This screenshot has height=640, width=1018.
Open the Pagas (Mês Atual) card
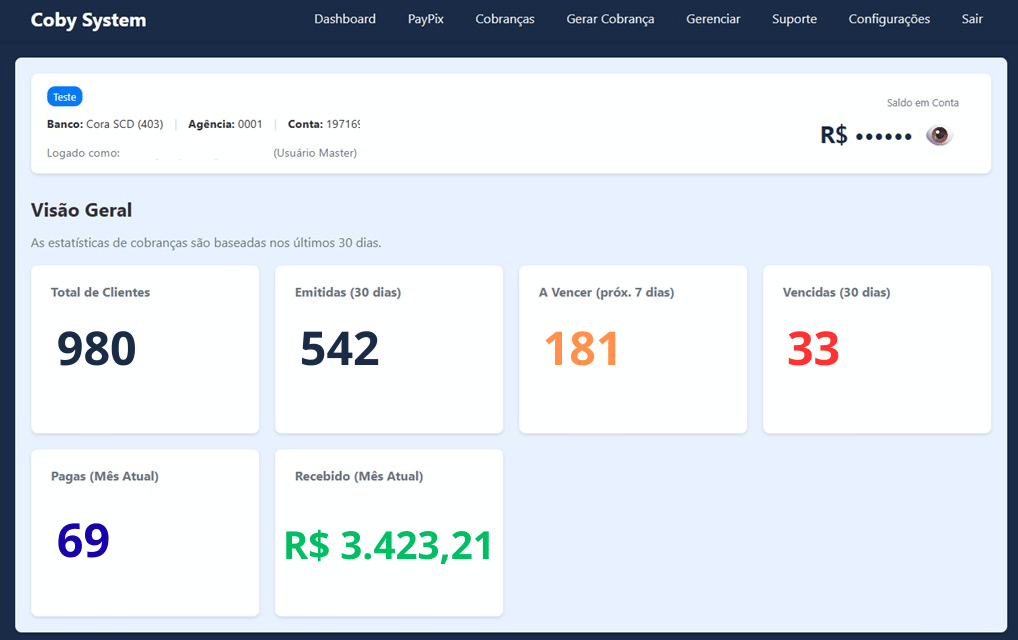click(144, 532)
